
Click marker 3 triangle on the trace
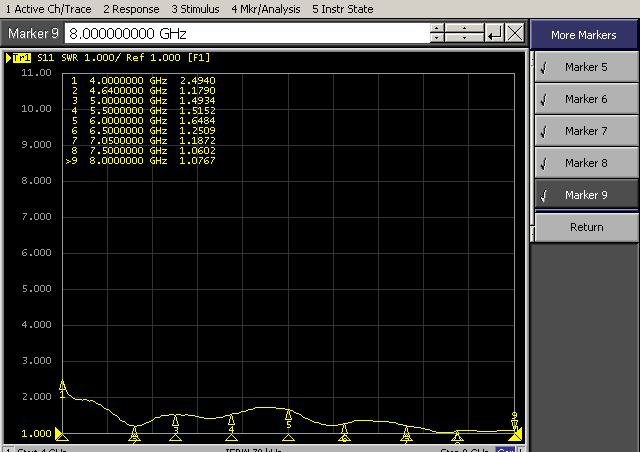click(x=176, y=420)
